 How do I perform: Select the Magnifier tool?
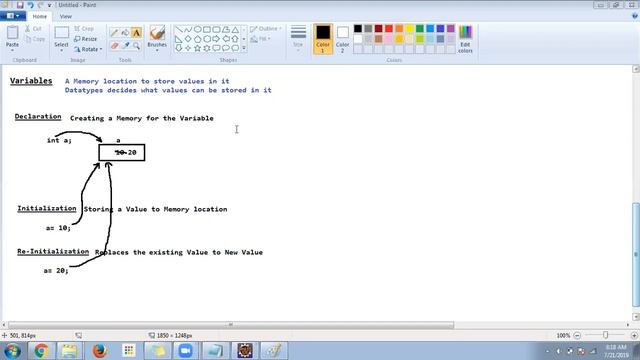136,46
